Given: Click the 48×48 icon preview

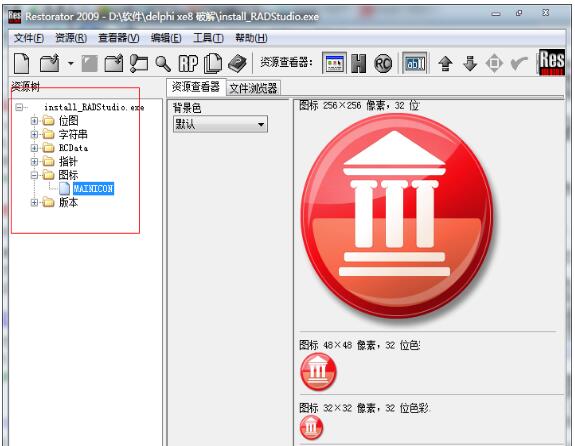Looking at the screenshot, I should tap(318, 372).
